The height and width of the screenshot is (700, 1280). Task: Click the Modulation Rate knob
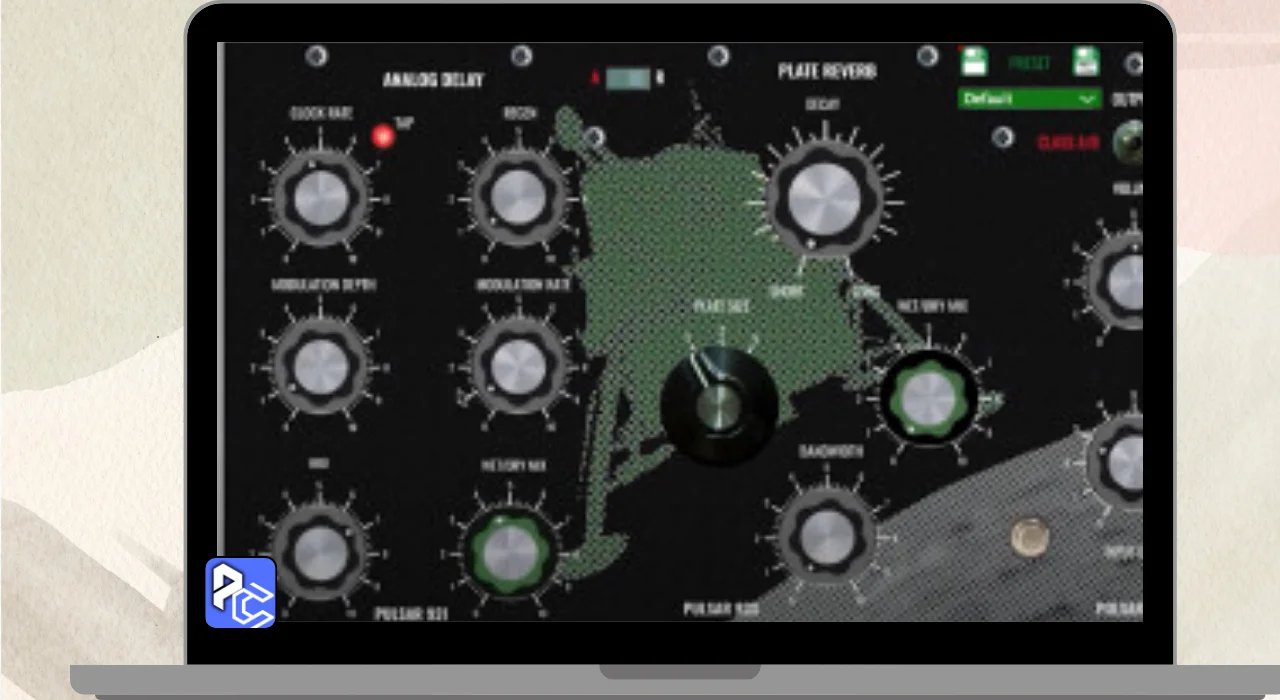pyautogui.click(x=519, y=367)
